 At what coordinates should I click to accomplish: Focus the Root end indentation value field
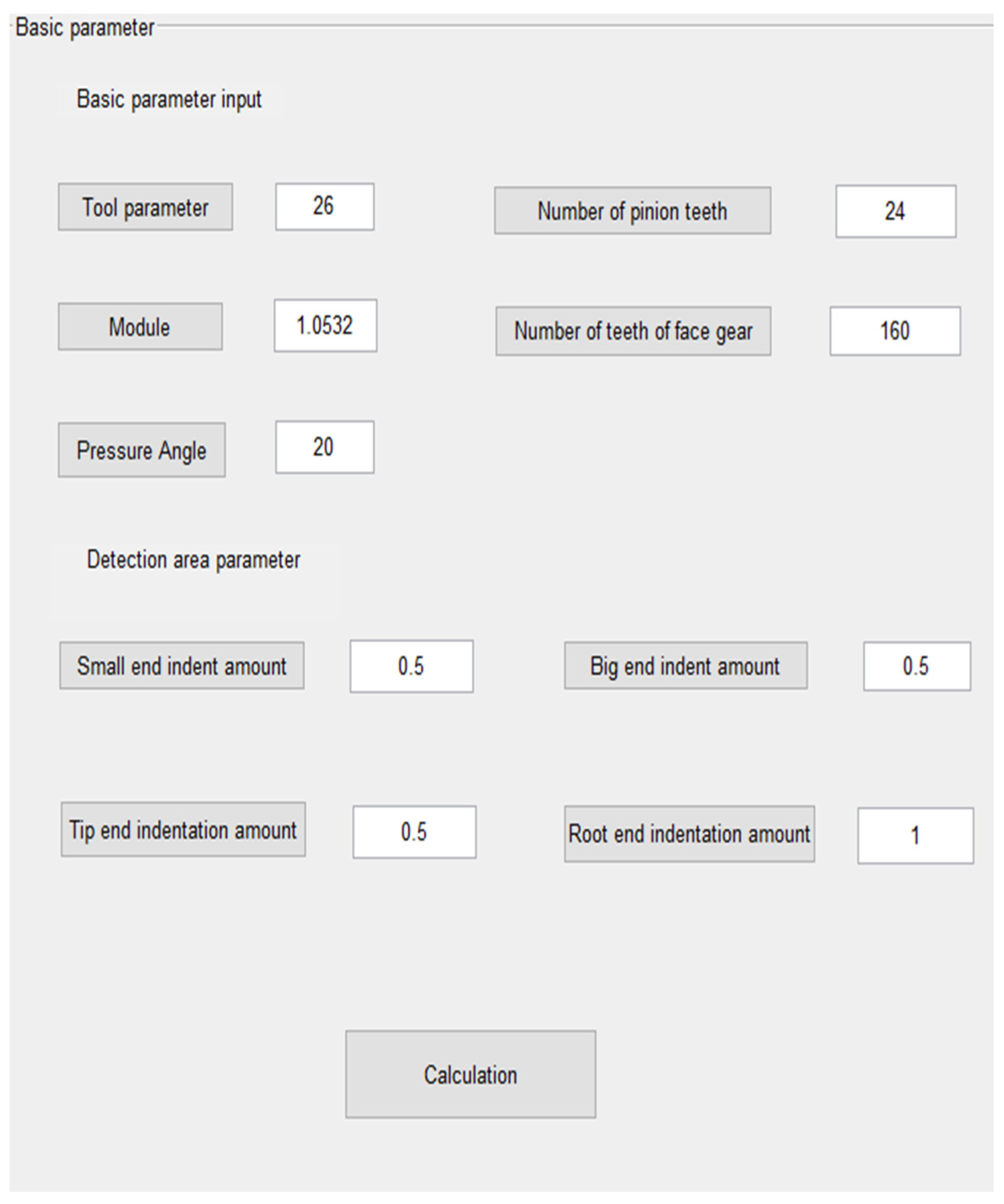pos(915,835)
